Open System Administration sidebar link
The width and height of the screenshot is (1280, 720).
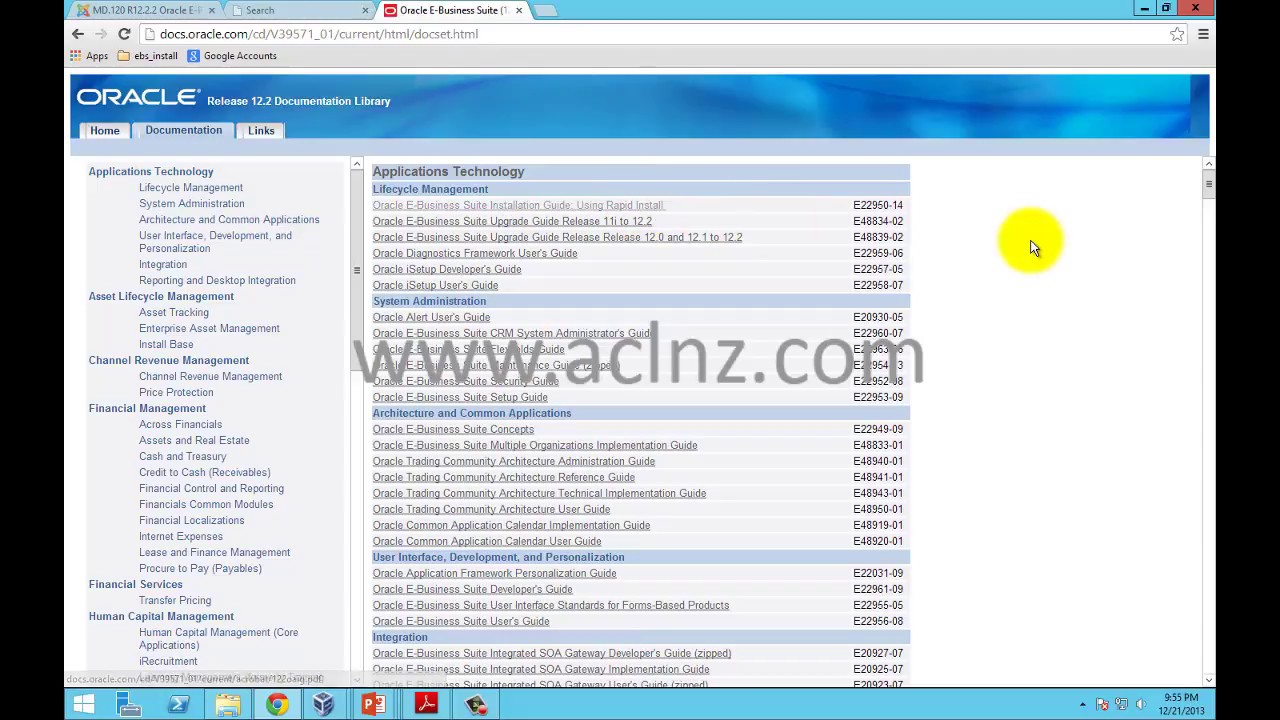(192, 204)
